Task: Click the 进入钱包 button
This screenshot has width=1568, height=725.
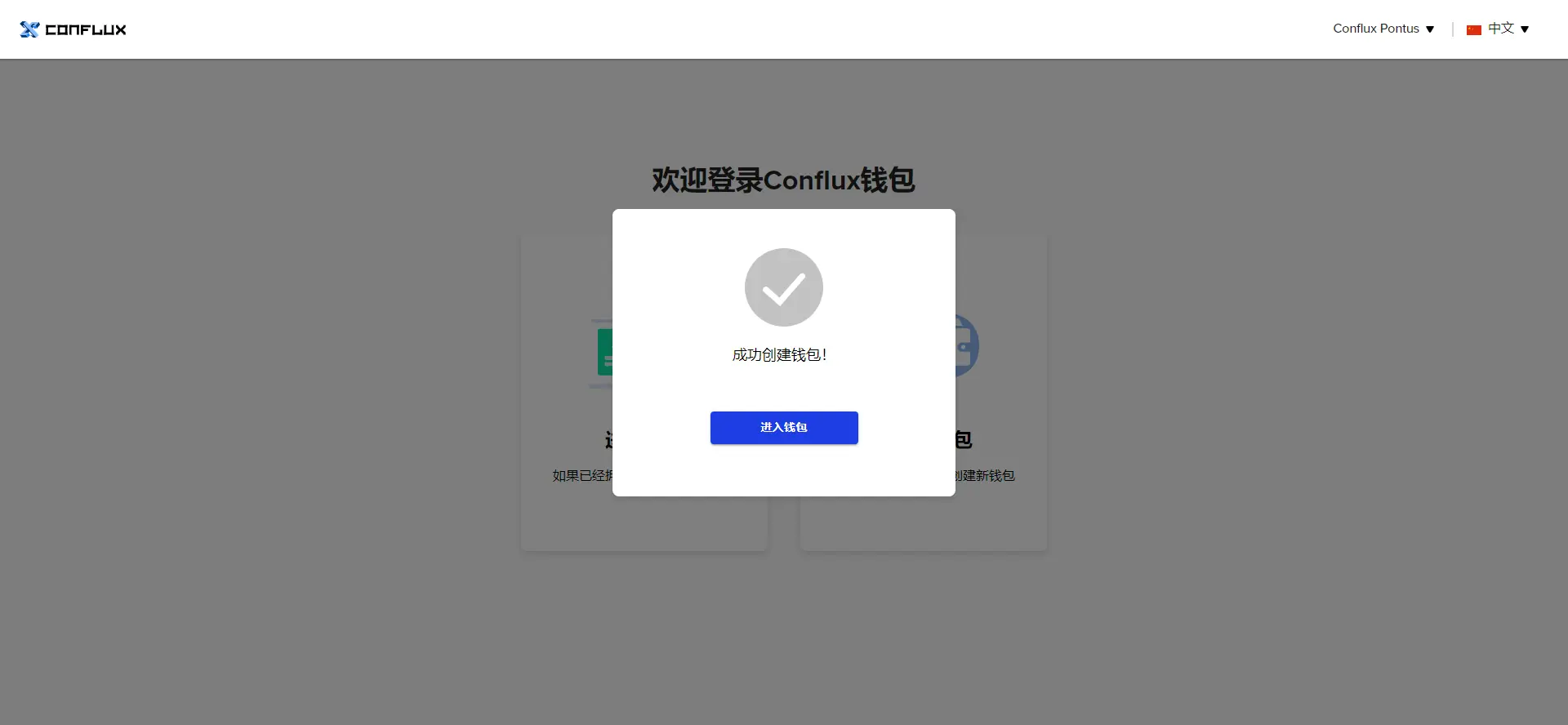Action: pos(784,428)
